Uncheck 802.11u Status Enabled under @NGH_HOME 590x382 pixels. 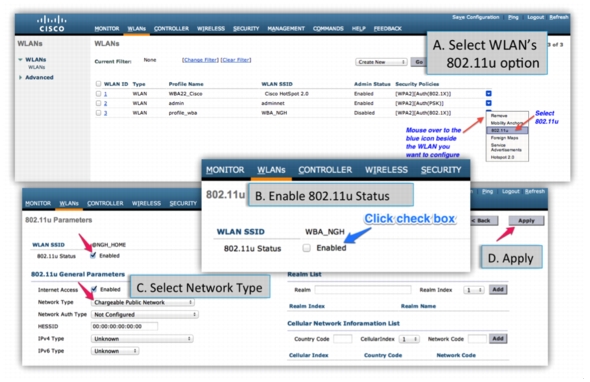[93, 256]
